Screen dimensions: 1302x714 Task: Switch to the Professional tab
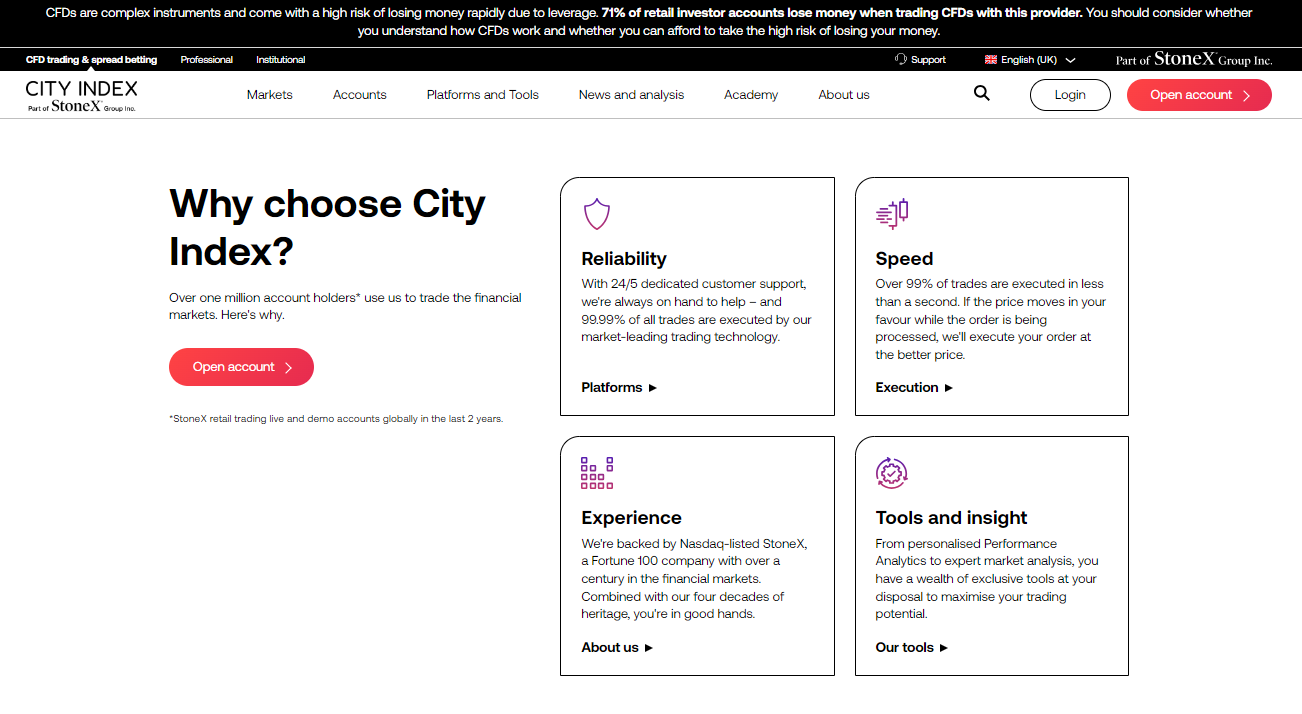tap(206, 59)
